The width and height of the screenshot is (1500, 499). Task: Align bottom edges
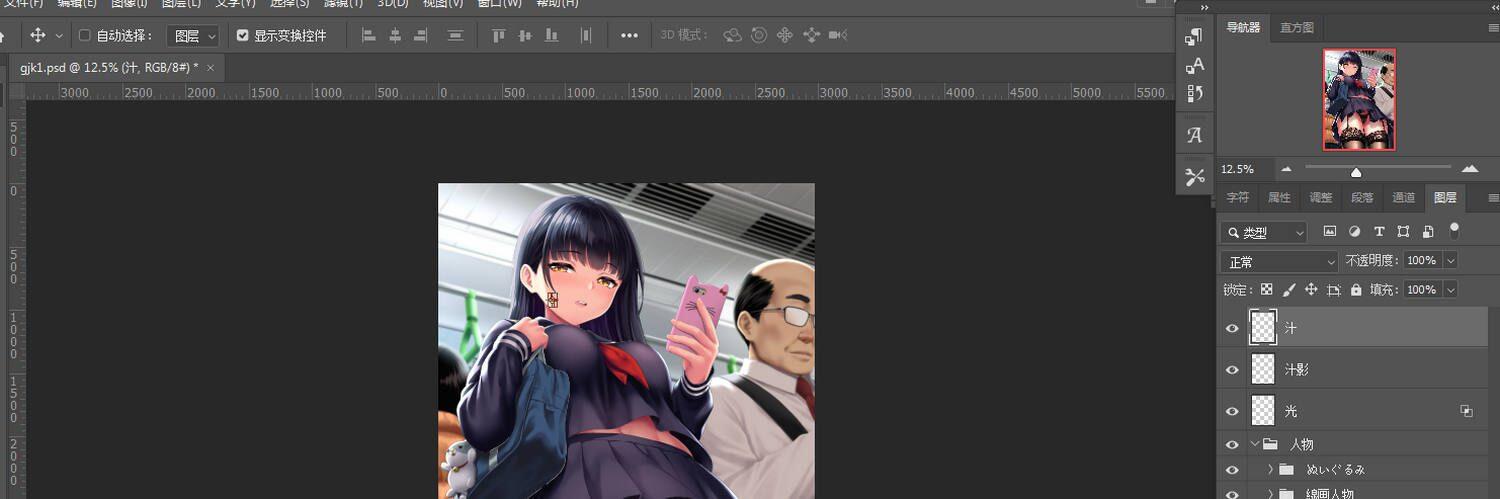pyautogui.click(x=551, y=35)
